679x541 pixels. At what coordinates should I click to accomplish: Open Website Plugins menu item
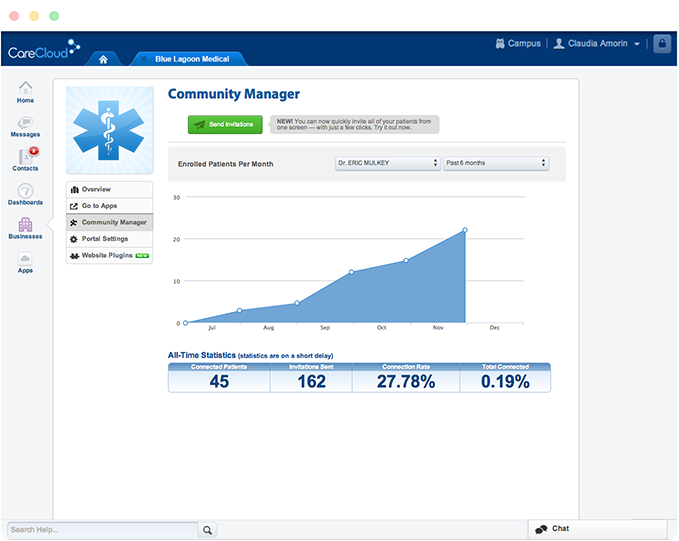[110, 255]
